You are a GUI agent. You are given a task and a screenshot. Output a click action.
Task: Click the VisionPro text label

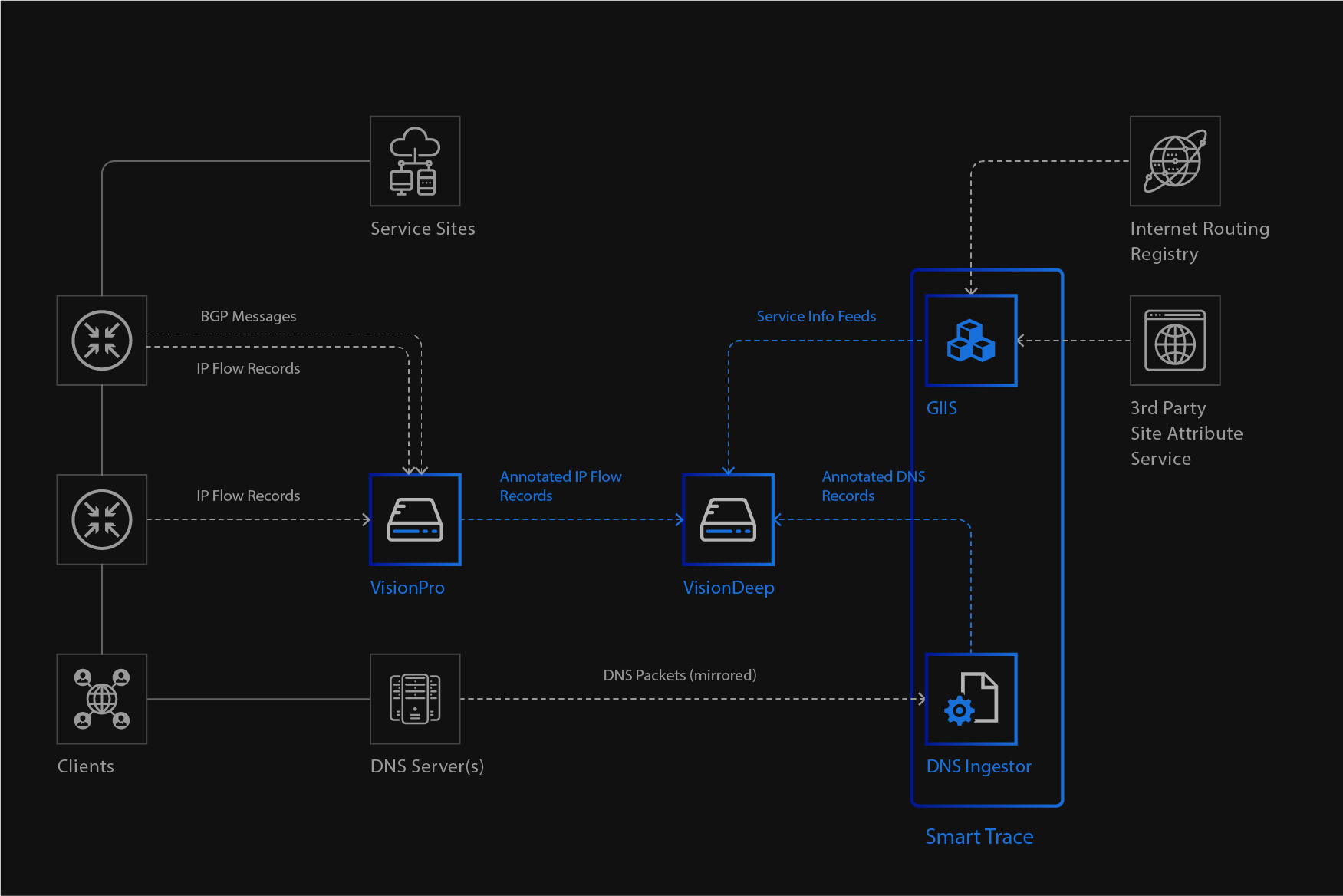pyautogui.click(x=407, y=588)
